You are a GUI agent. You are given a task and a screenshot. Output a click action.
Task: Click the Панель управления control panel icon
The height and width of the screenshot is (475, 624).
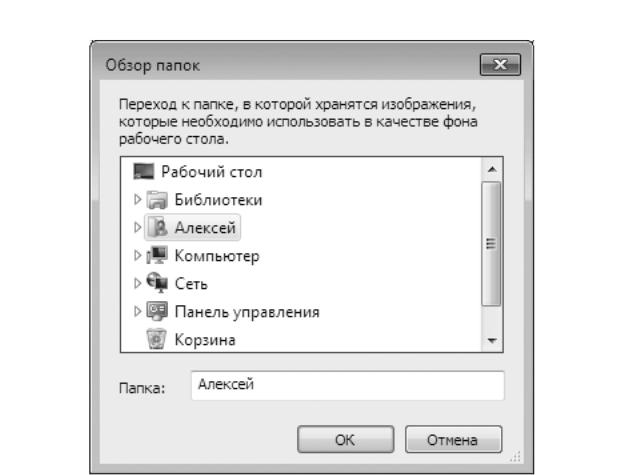point(157,311)
